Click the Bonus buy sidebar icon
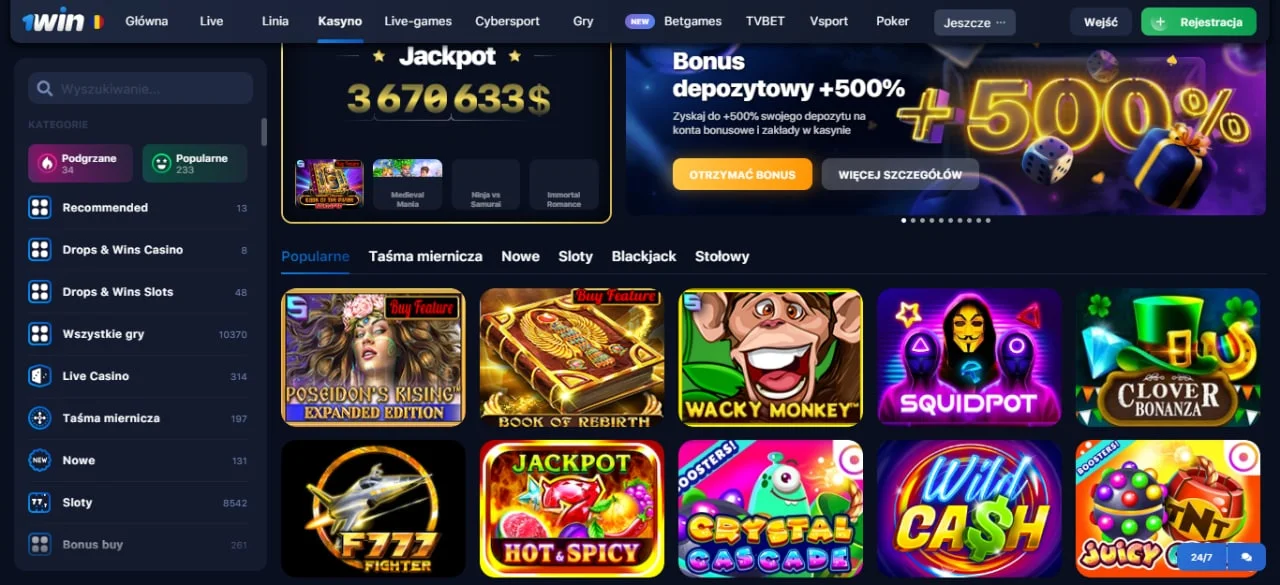Viewport: 1280px width, 585px height. (x=40, y=544)
